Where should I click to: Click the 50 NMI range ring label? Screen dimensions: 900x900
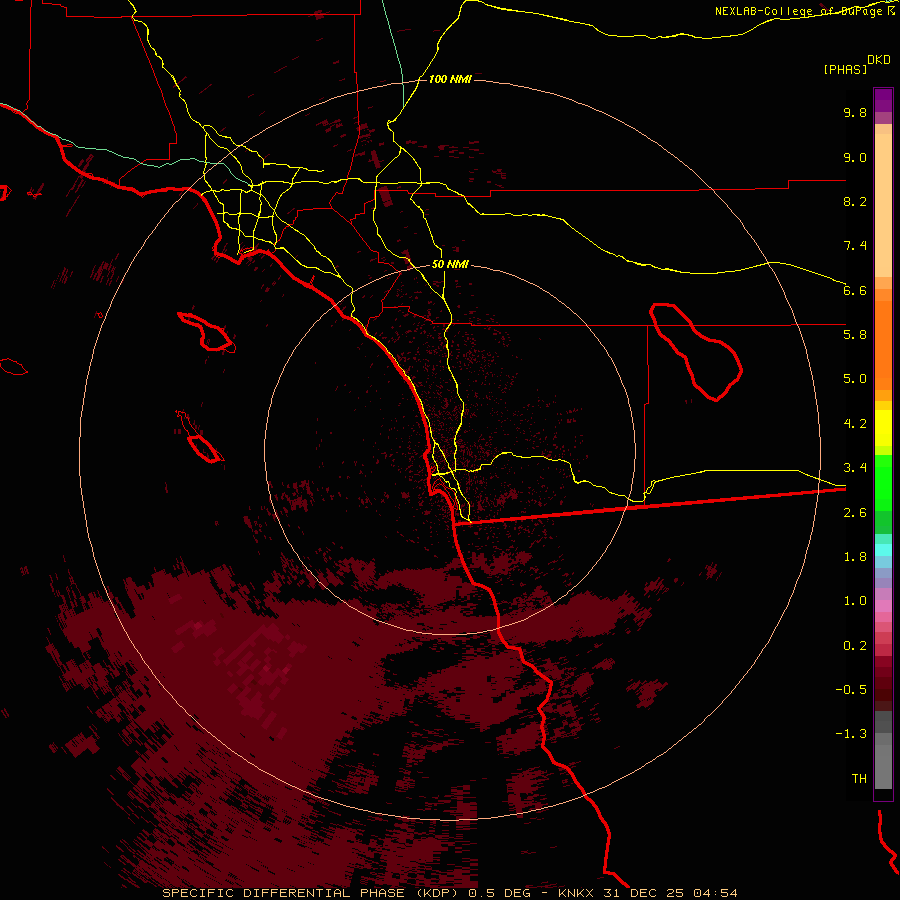[450, 265]
